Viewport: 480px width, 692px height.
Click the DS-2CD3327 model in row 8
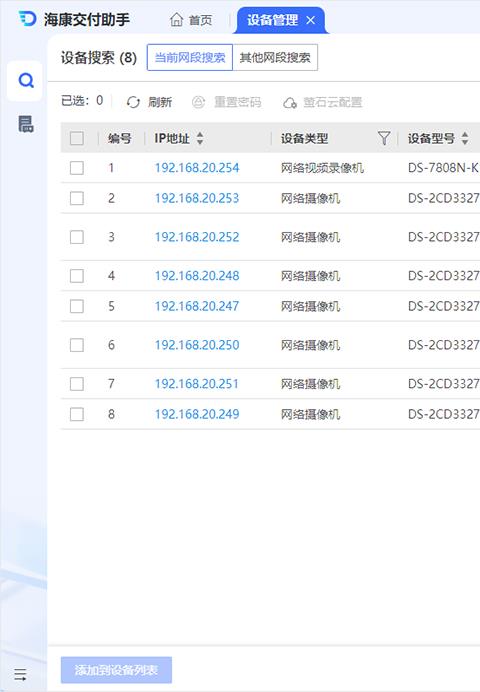(x=443, y=414)
